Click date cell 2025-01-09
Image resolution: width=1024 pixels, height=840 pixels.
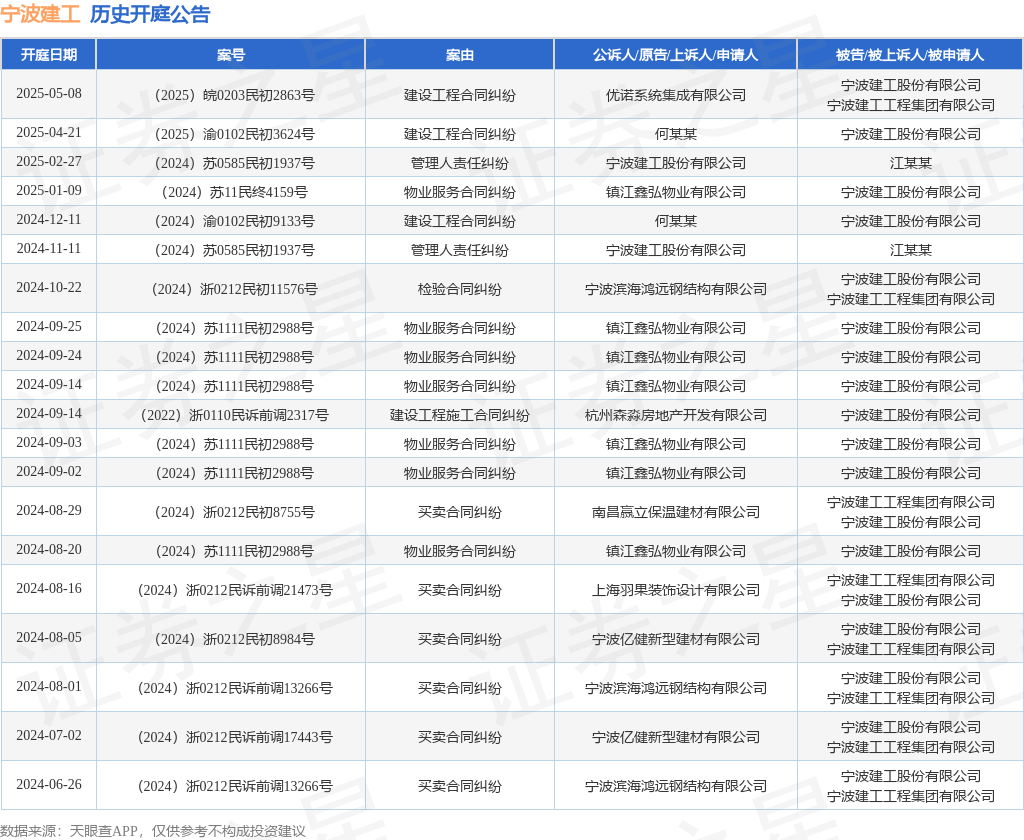pos(49,190)
